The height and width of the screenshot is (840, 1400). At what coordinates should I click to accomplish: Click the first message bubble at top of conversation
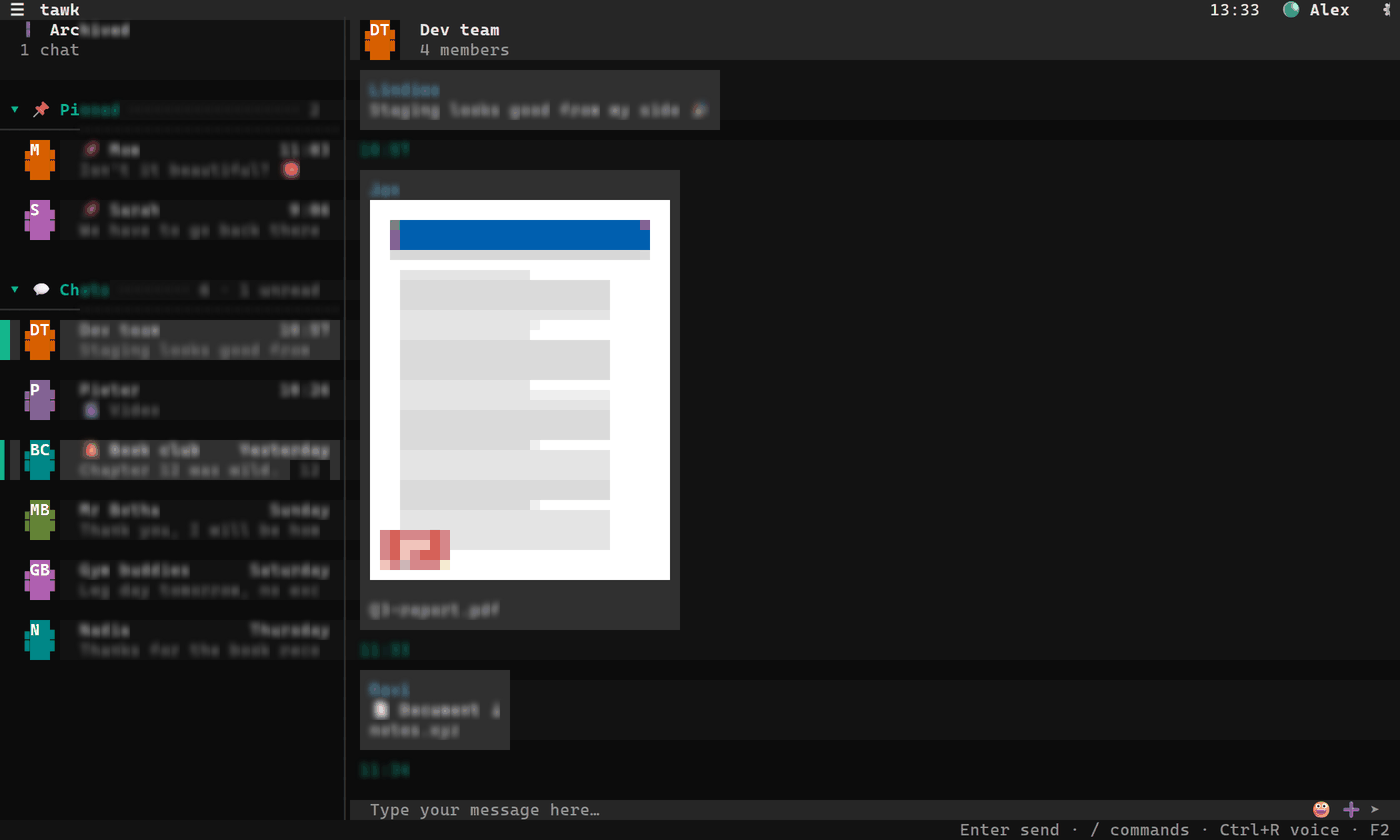540,100
